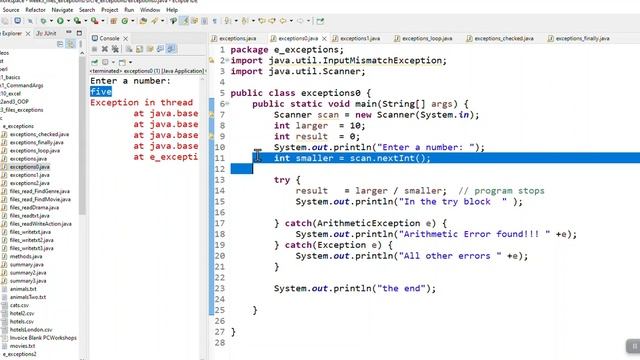Maximize the Package Explorer view
Image resolution: width=640 pixels, height=360 pixels.
(79, 33)
